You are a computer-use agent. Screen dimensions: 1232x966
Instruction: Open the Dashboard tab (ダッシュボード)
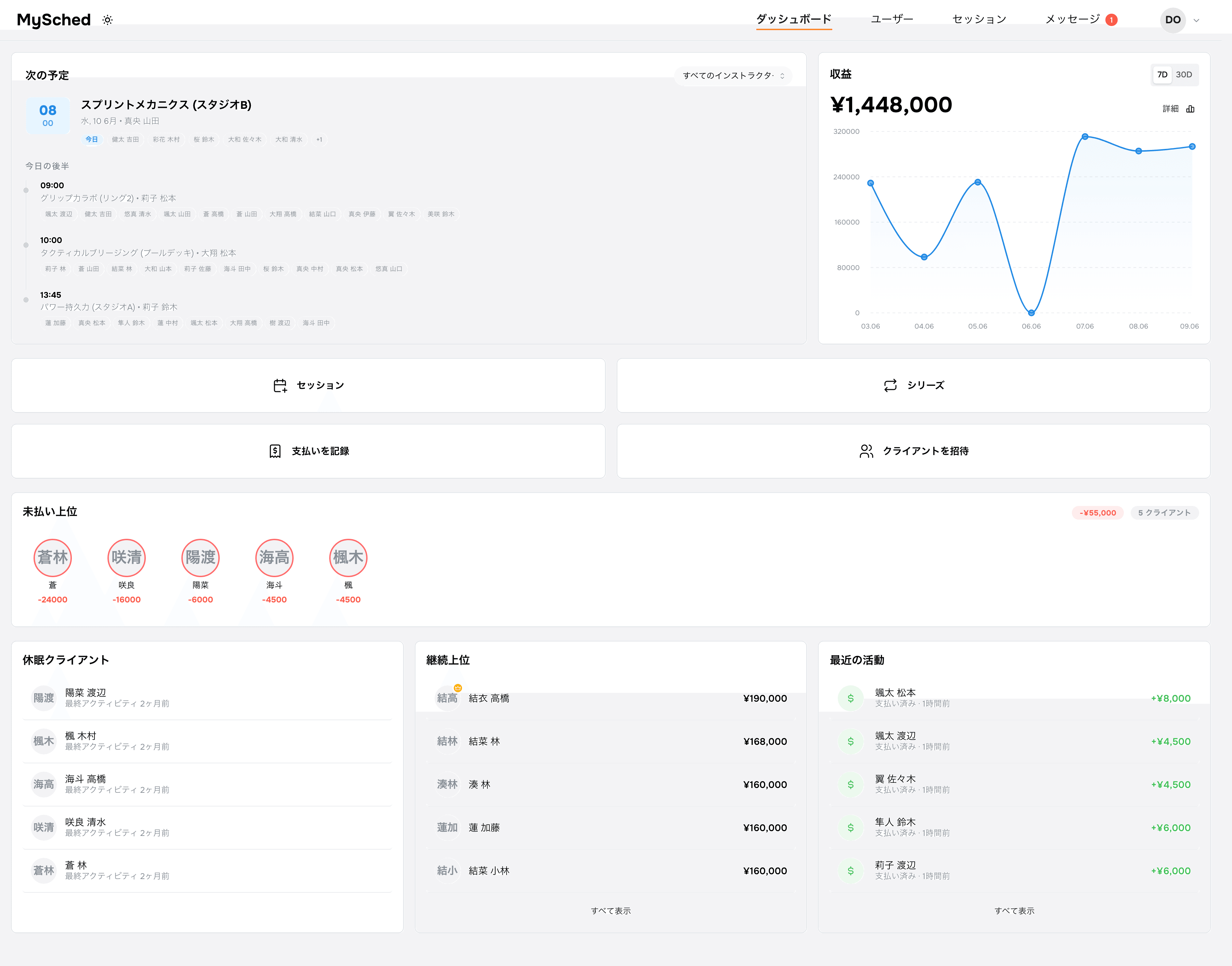point(794,19)
